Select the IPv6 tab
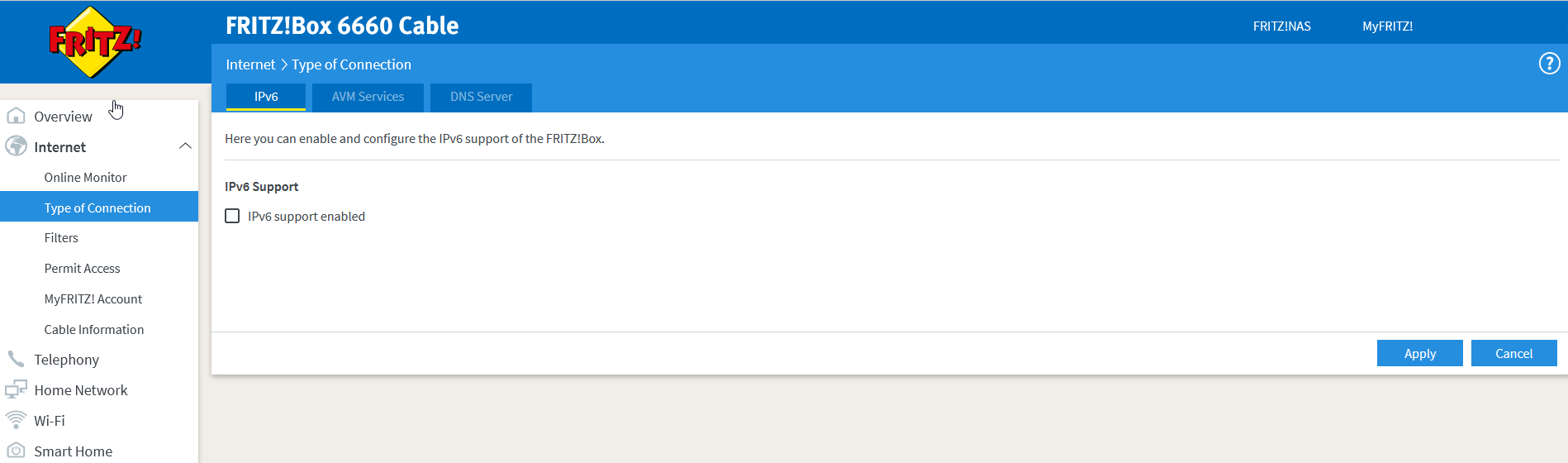This screenshot has width=1568, height=463. [266, 97]
